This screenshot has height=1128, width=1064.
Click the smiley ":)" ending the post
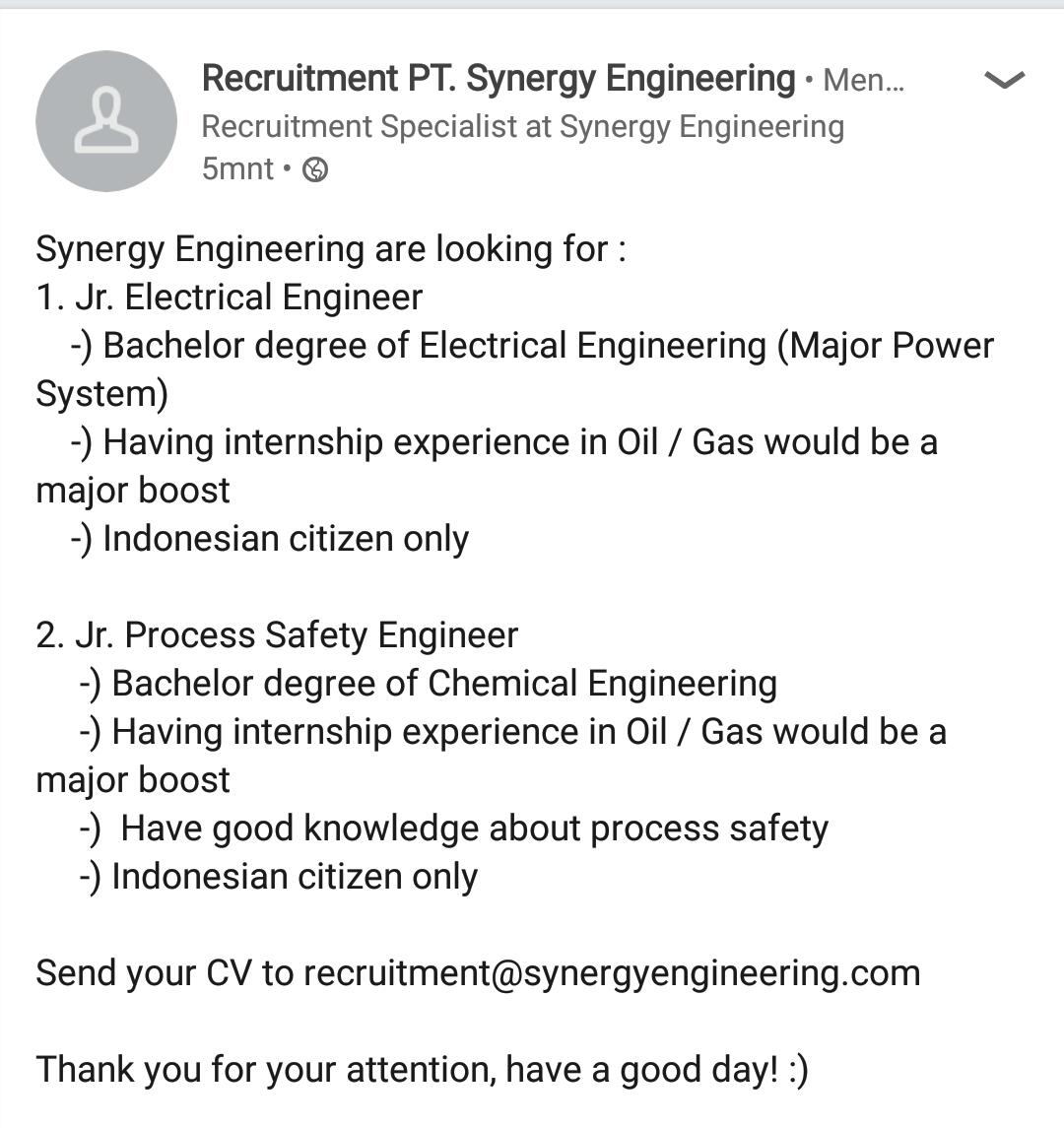pos(798,1070)
